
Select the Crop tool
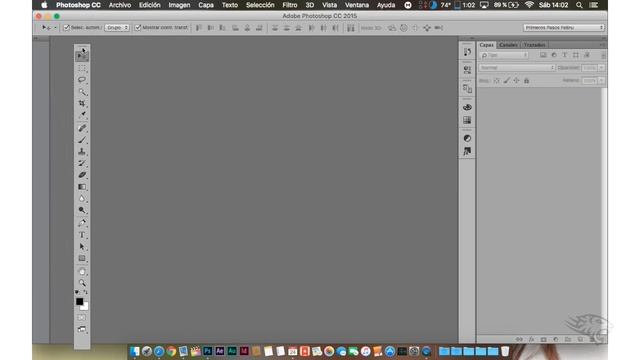pos(82,103)
